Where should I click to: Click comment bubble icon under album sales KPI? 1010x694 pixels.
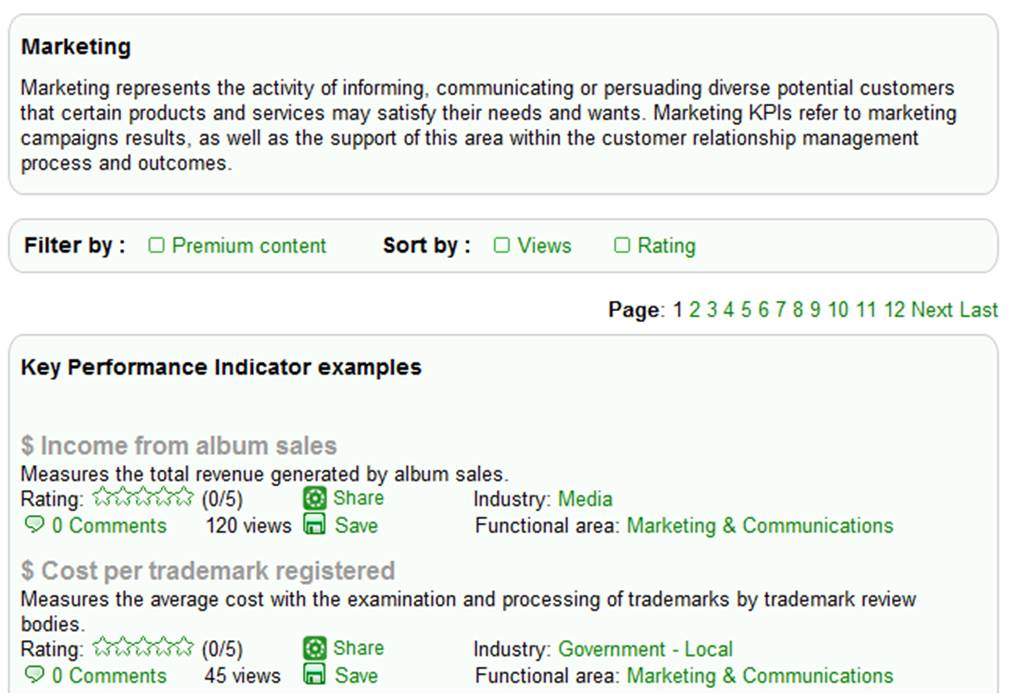click(33, 525)
